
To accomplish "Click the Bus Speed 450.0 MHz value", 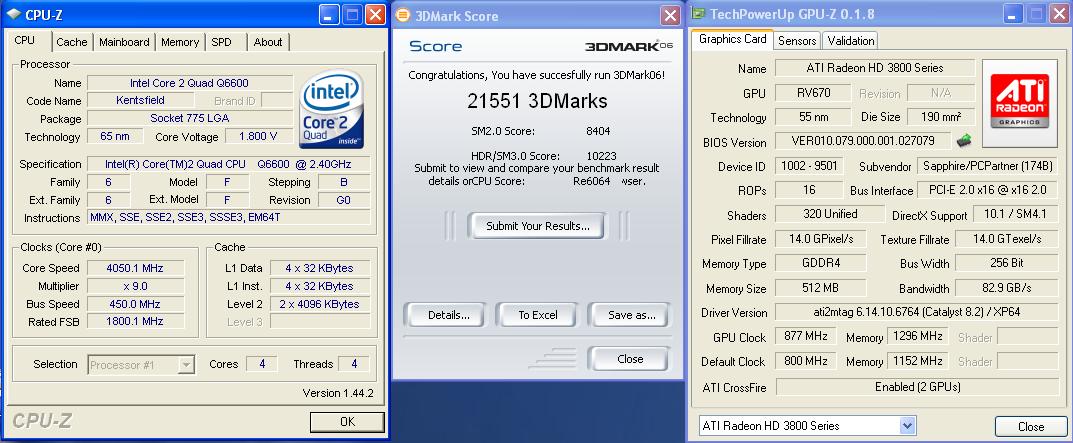I will (135, 304).
